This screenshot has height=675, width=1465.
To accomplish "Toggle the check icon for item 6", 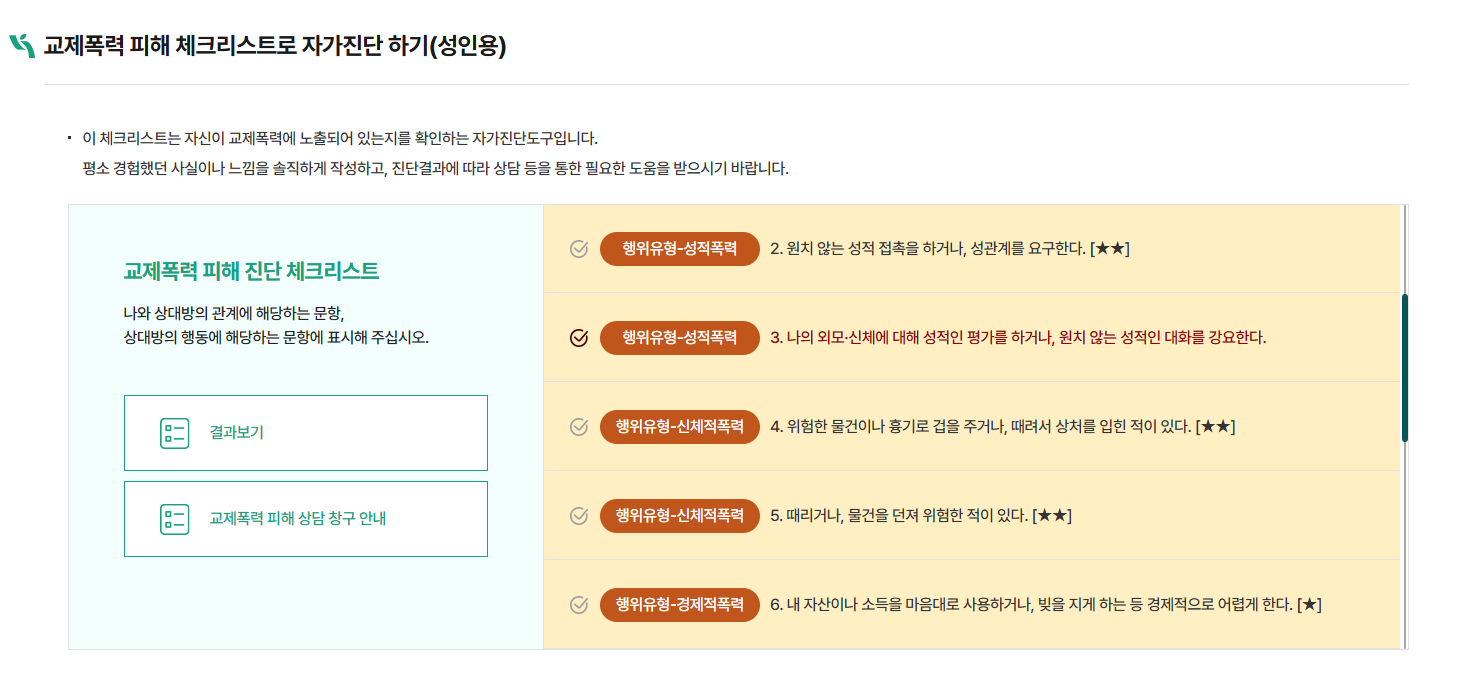I will pos(578,605).
